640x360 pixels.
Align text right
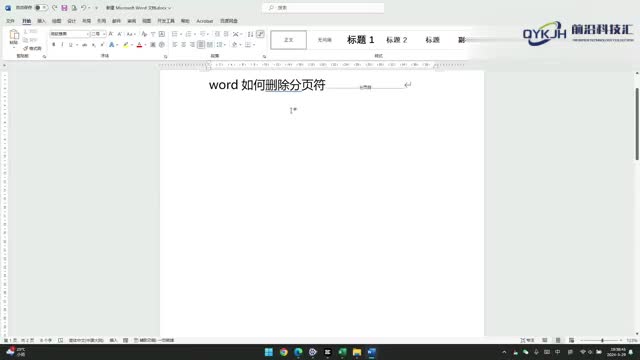[192, 44]
